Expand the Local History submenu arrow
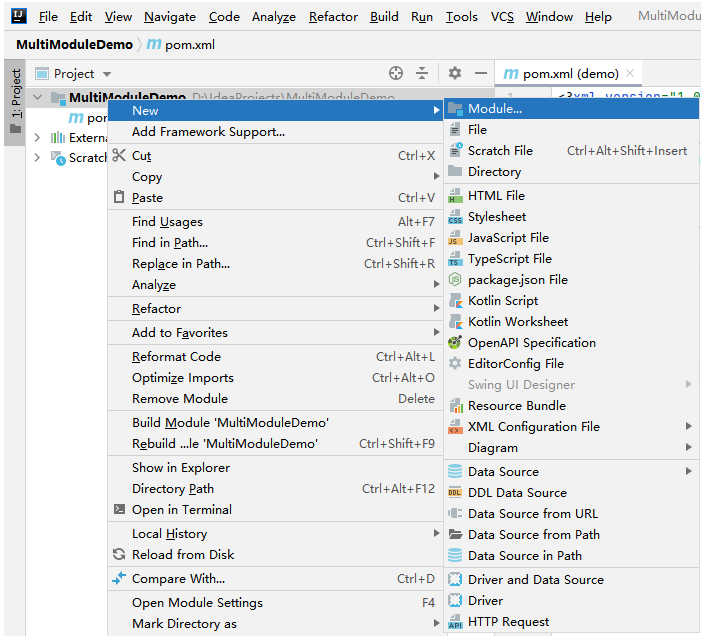This screenshot has height=636, width=701. [x=436, y=533]
